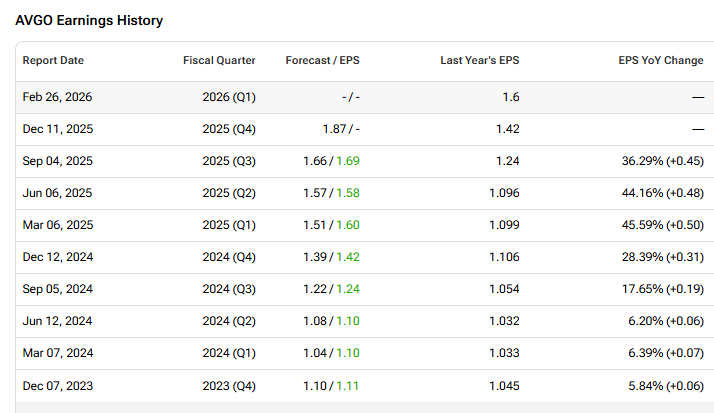Click the green 1.60 EPS value

pyautogui.click(x=347, y=225)
